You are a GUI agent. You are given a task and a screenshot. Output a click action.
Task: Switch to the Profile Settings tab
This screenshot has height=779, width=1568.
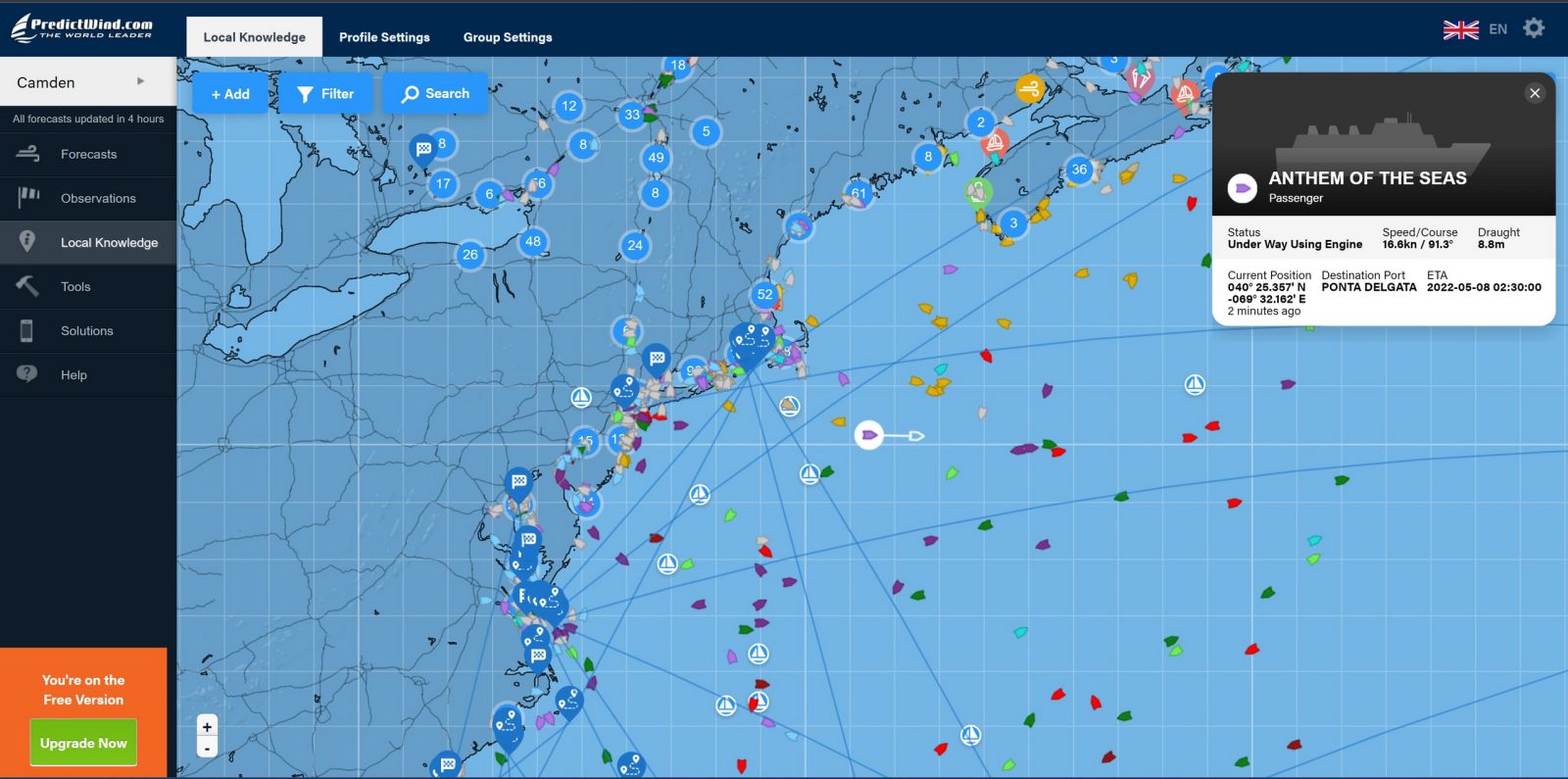coord(384,37)
